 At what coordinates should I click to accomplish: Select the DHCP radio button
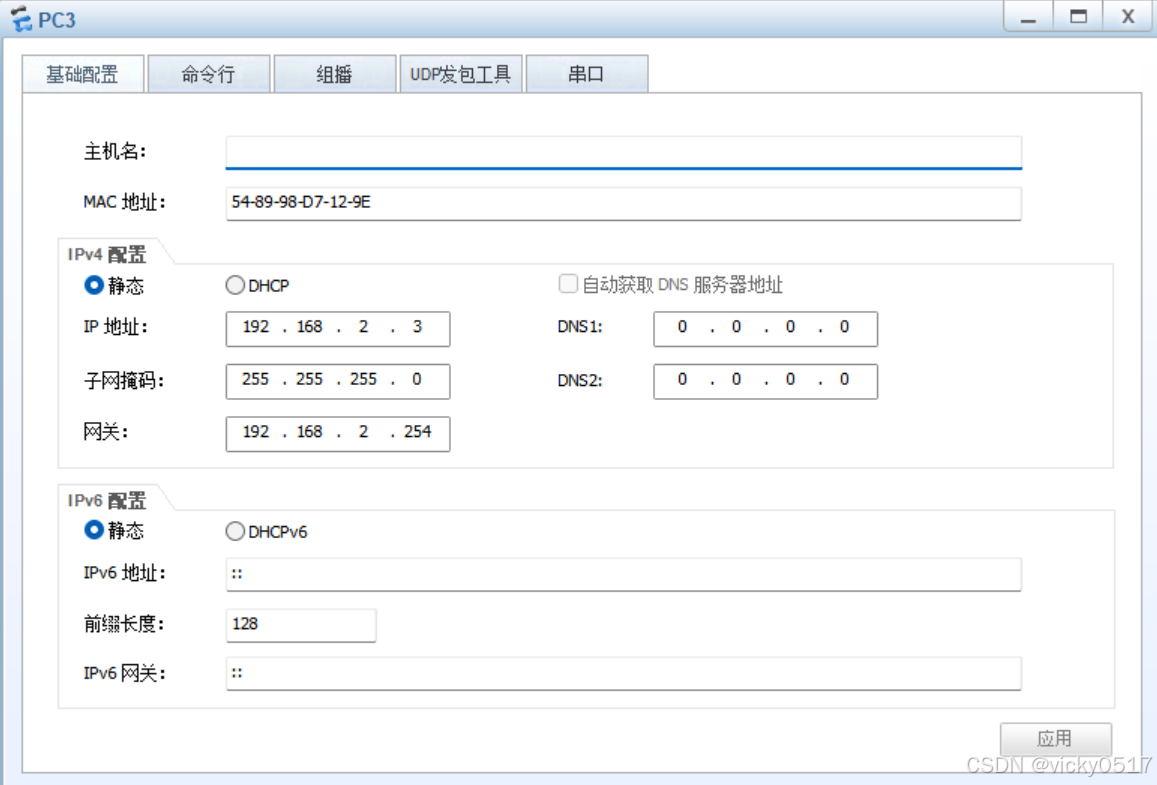click(235, 285)
